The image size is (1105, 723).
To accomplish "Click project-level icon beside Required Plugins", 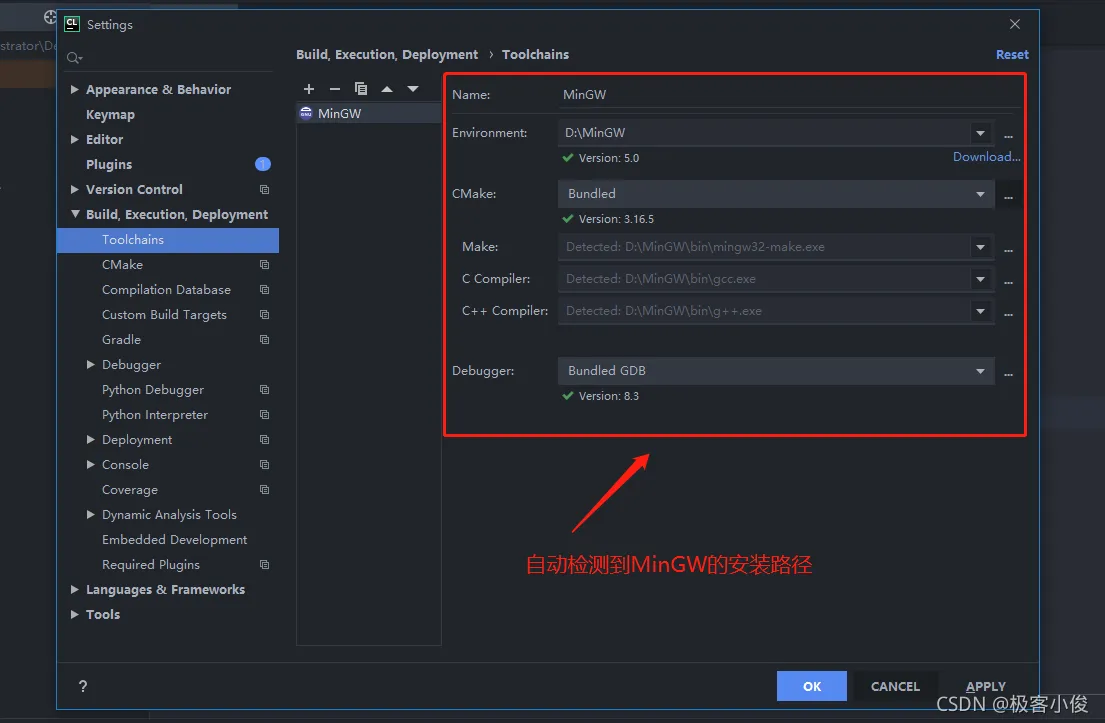I will (x=264, y=564).
